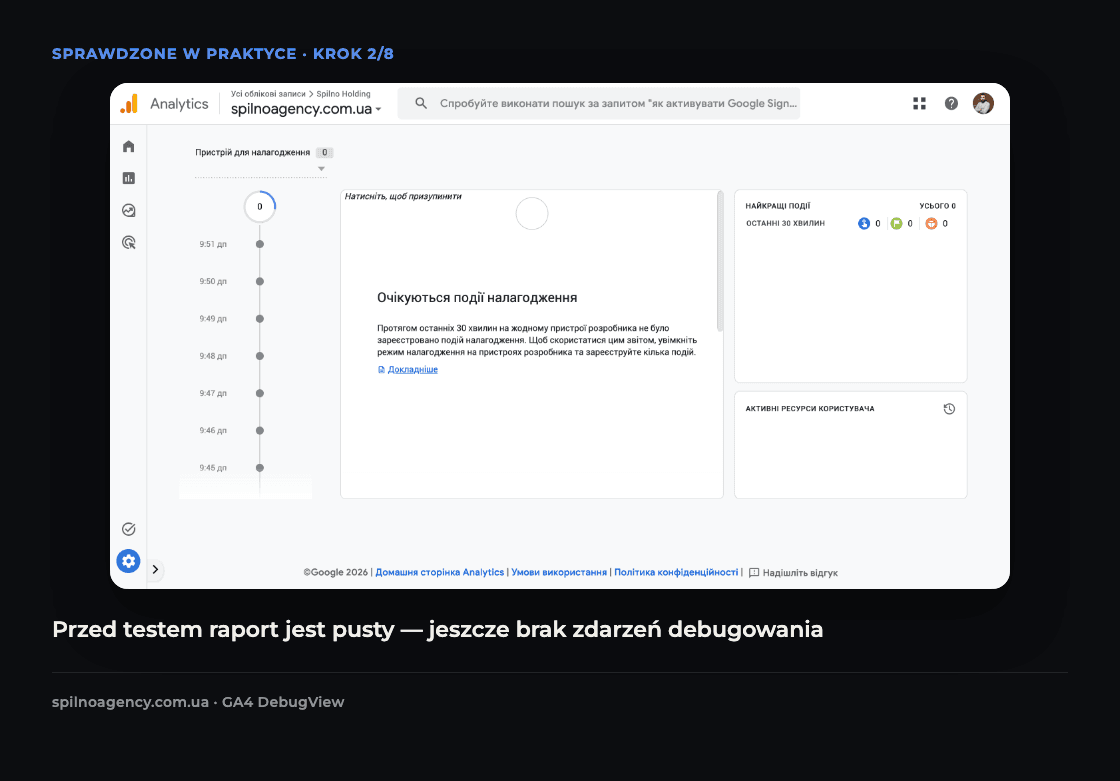Open the Advertising target icon

pos(129,242)
